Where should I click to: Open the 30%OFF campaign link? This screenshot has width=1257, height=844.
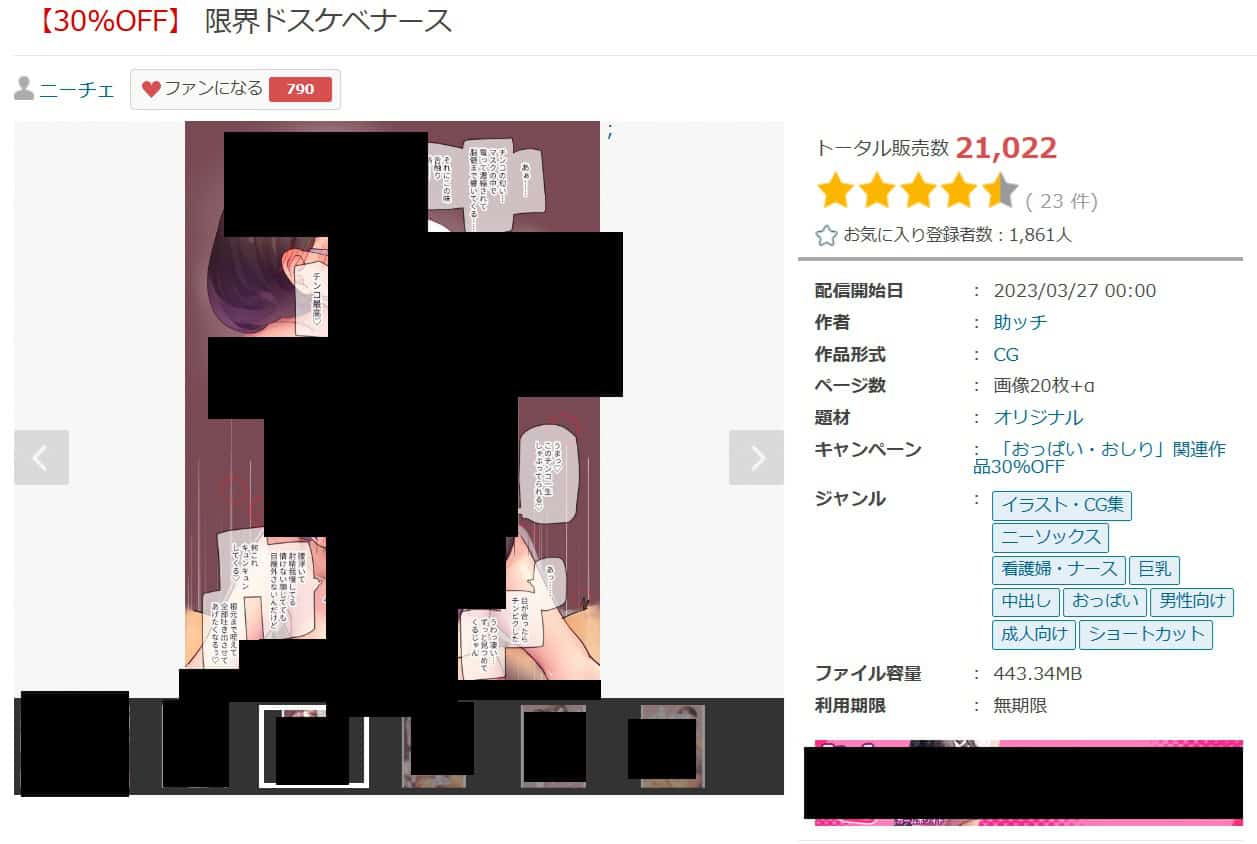(1099, 458)
